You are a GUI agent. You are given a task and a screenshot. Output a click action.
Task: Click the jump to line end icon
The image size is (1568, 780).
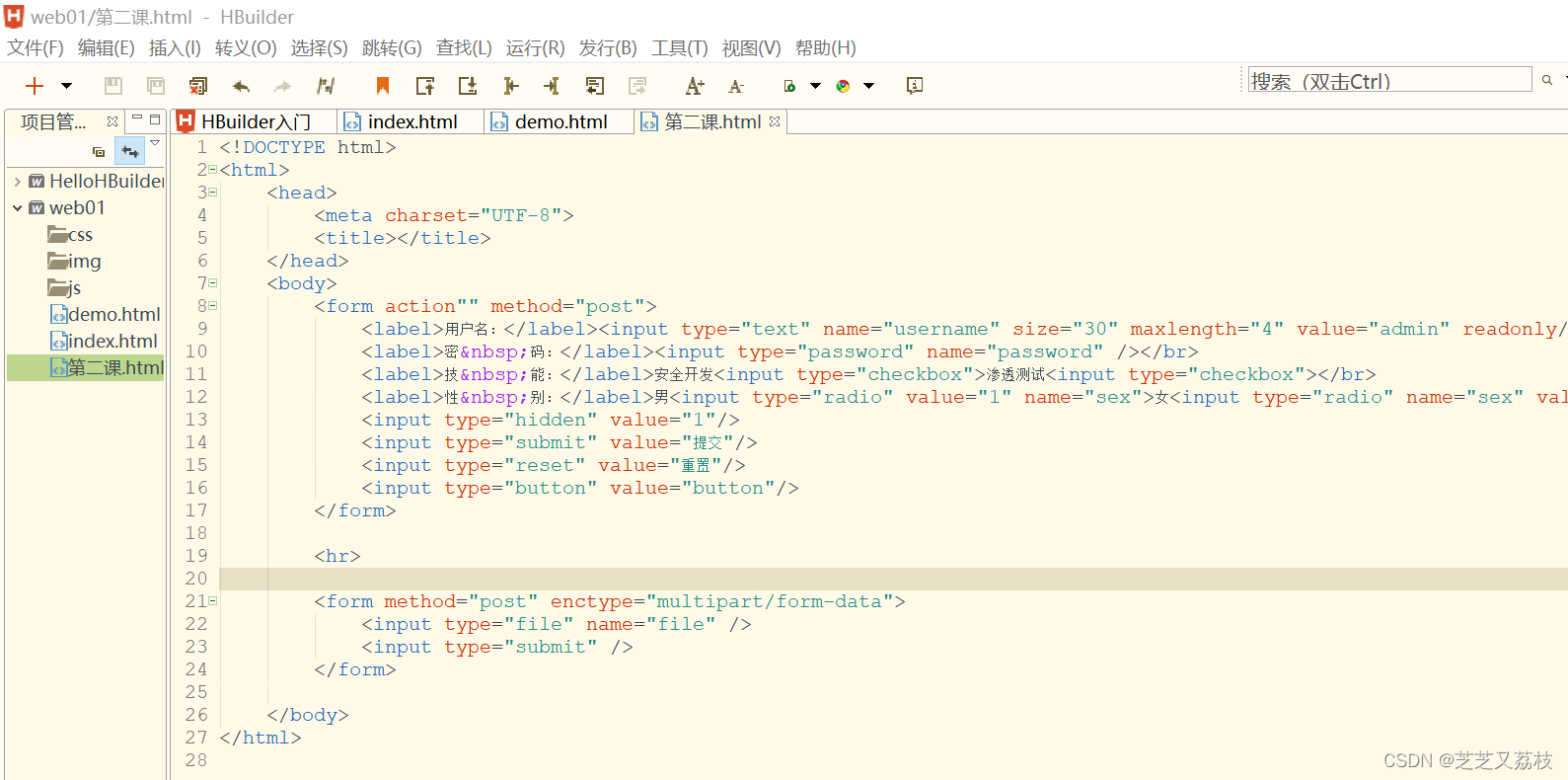point(552,86)
